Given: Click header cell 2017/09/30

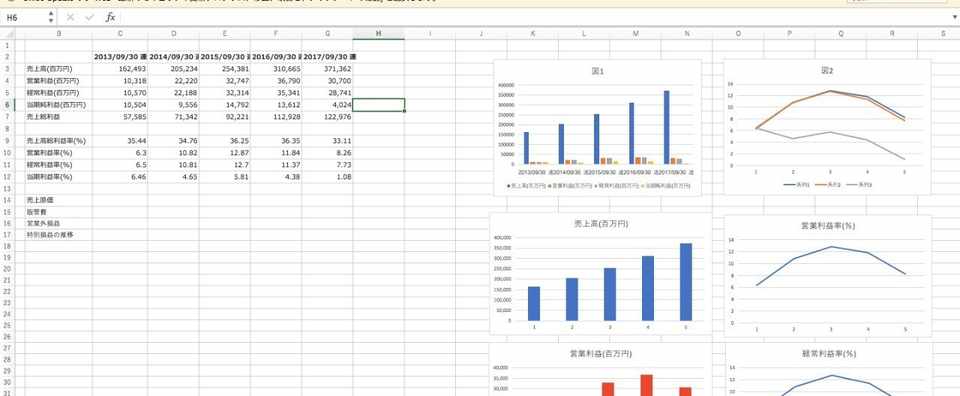Looking at the screenshot, I should (x=327, y=56).
